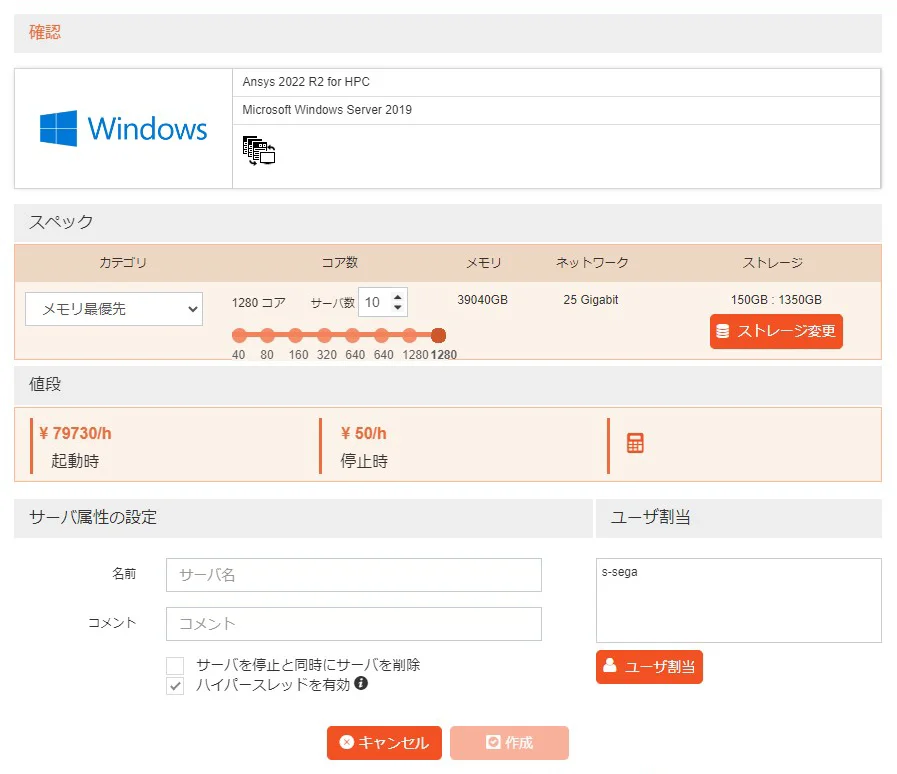Viewport: 897px width, 774px height.
Task: Select the 40 core slider point
Action: 240,335
